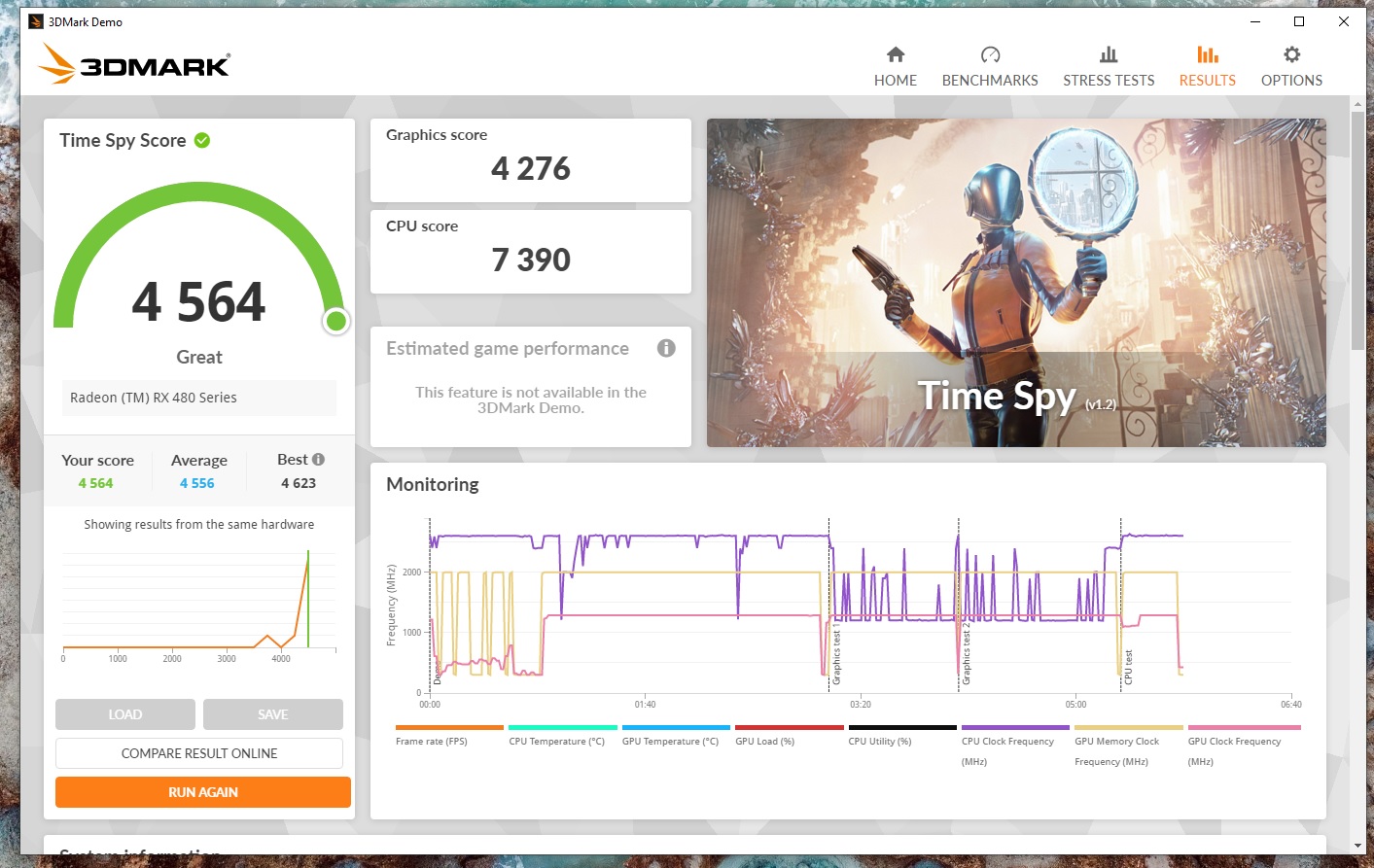Open the Home page icon

coord(896,54)
